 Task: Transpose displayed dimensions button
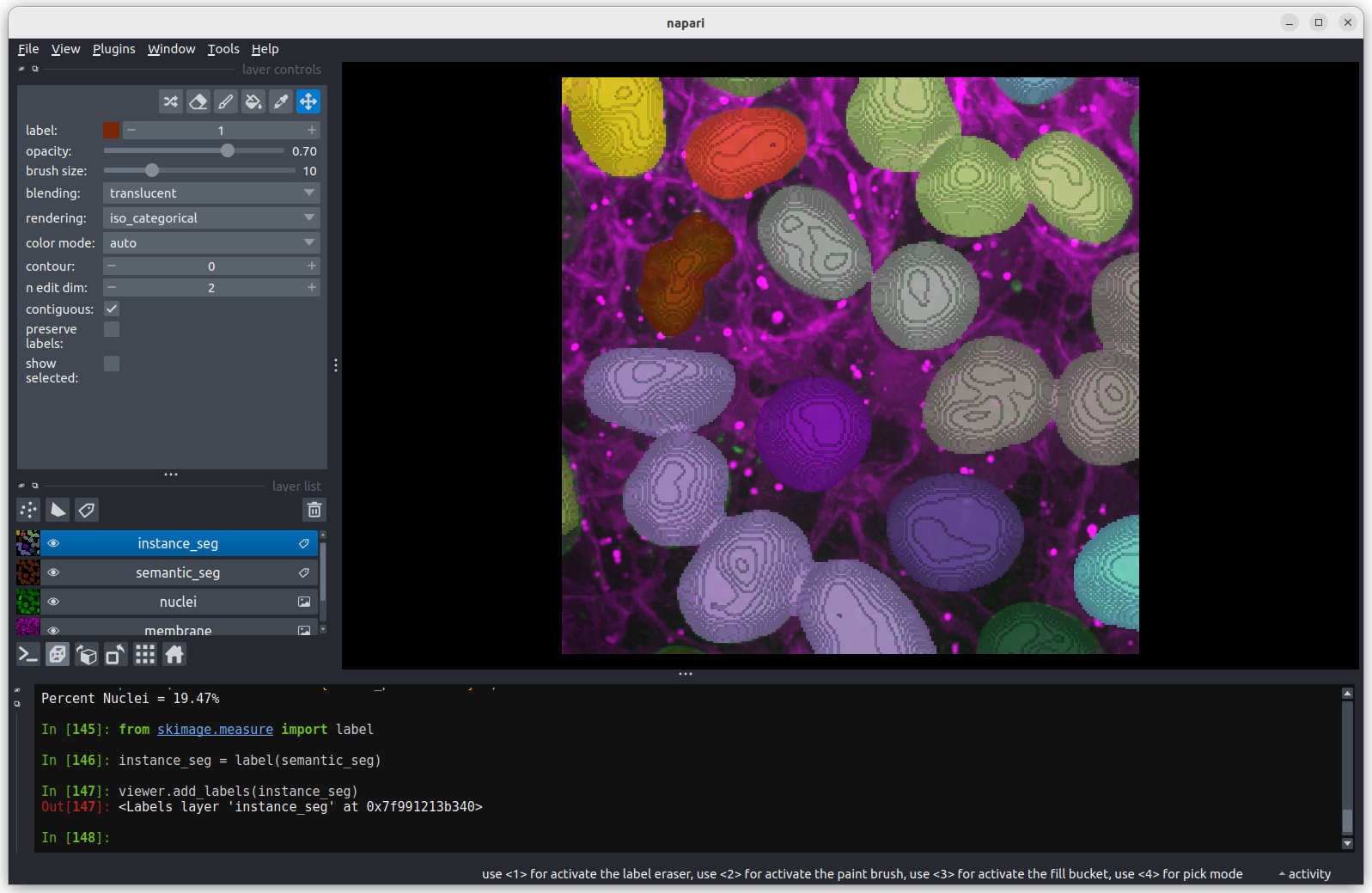[x=116, y=655]
